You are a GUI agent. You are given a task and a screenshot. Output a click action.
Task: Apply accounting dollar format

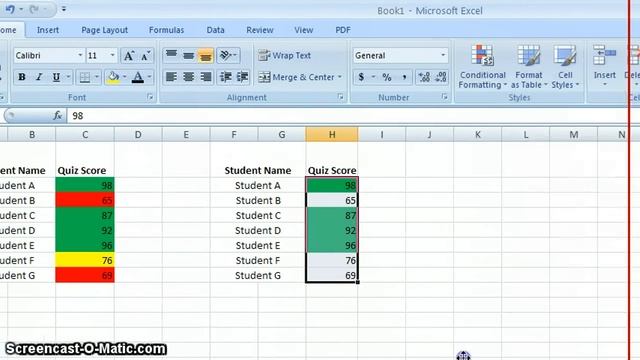click(x=361, y=77)
